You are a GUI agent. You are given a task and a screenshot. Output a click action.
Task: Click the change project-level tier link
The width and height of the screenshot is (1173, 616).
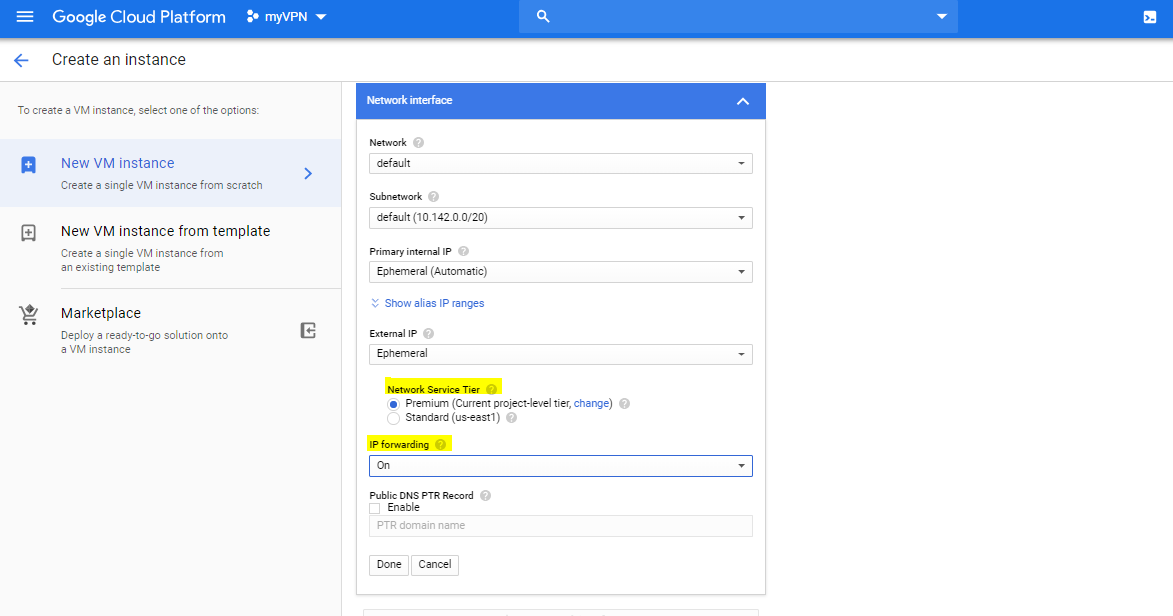pos(592,403)
